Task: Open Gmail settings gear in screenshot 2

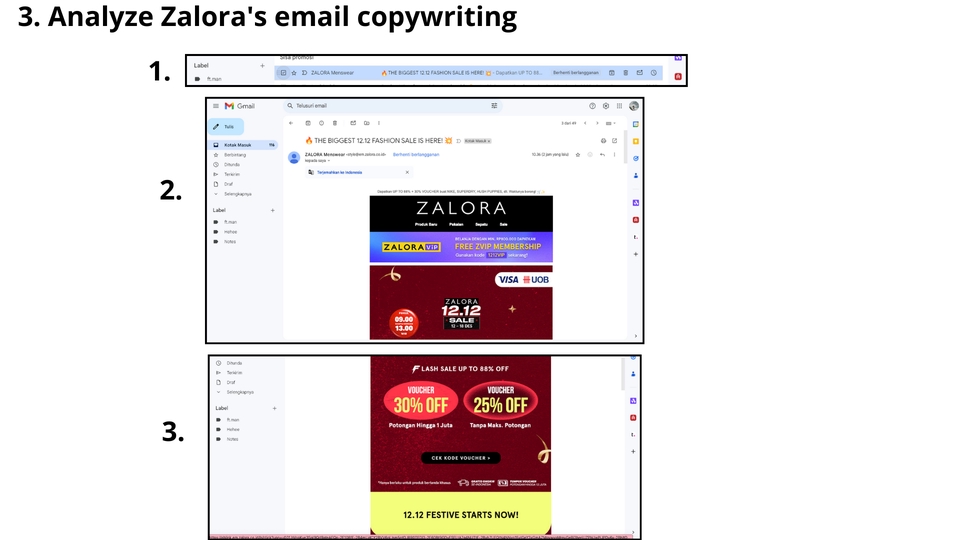Action: (x=606, y=106)
